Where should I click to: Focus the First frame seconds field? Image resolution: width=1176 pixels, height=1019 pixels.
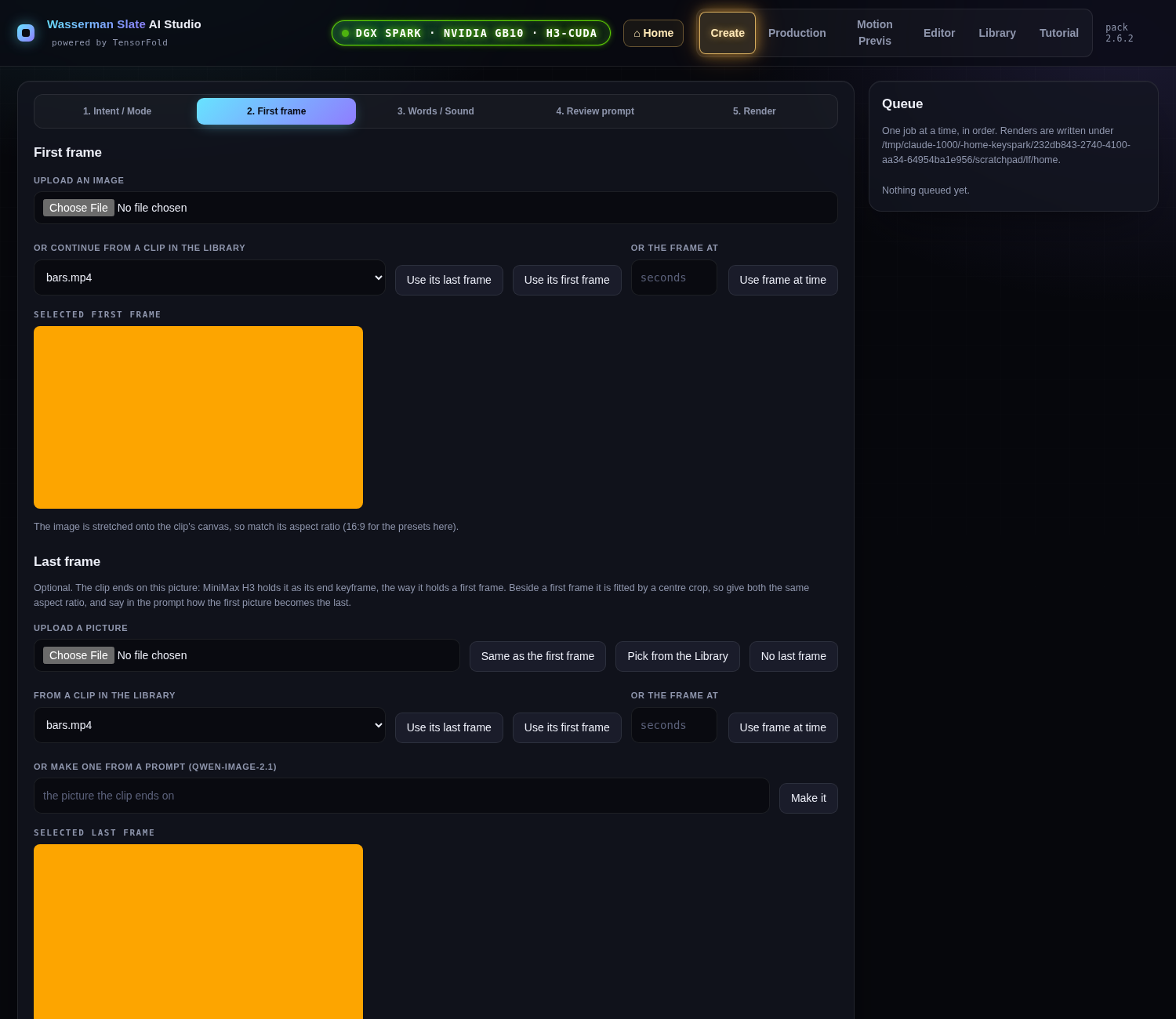[674, 277]
